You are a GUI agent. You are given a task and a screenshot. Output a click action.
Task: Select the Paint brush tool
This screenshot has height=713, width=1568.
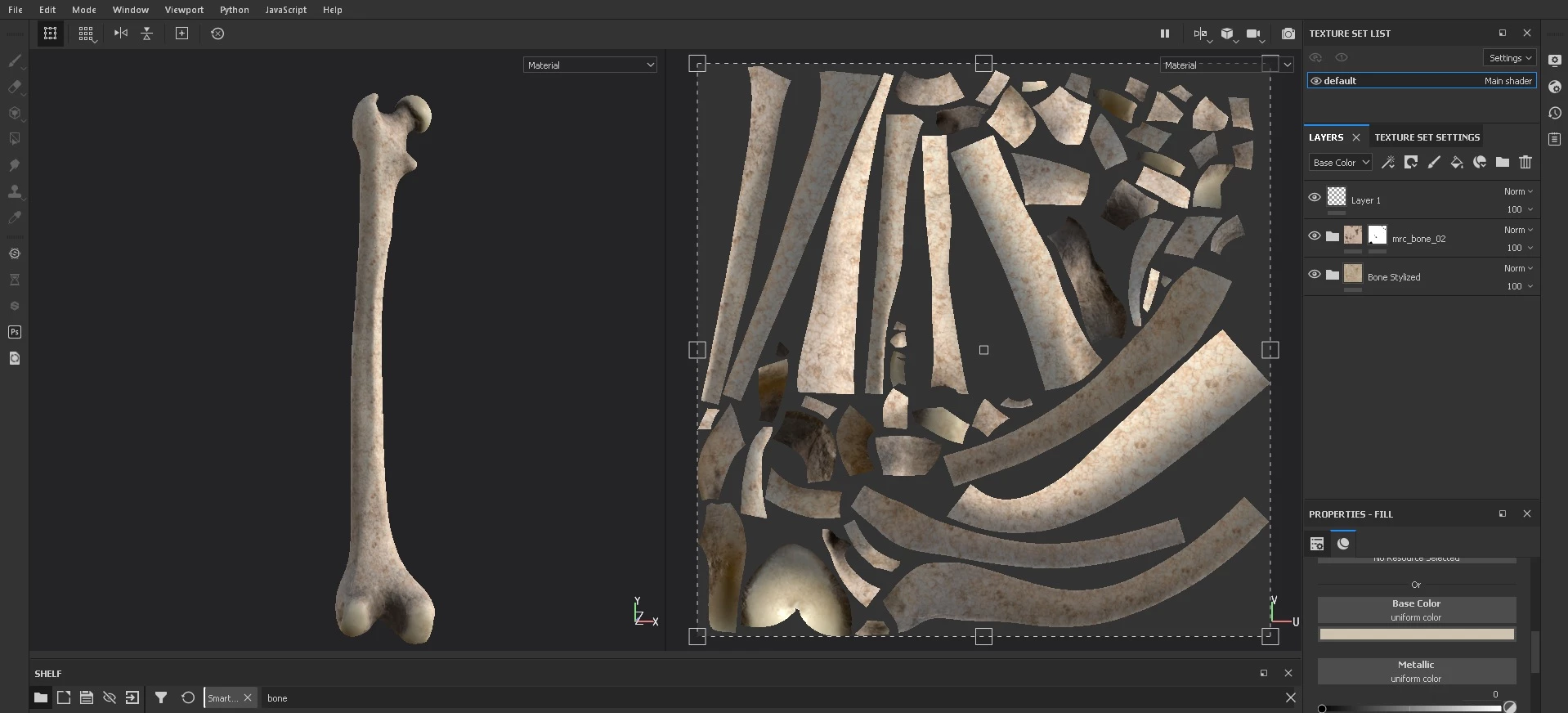(14, 61)
